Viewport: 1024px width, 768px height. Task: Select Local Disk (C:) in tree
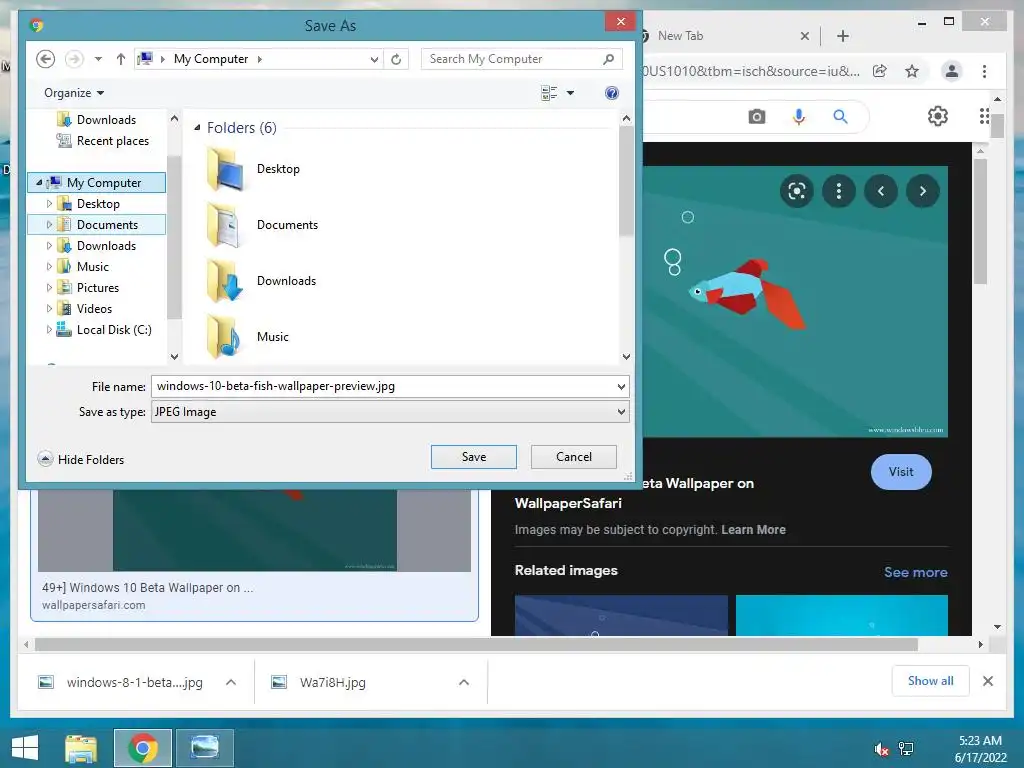point(114,330)
